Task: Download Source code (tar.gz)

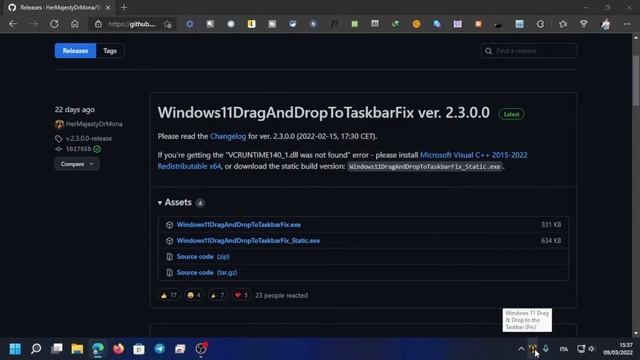Action: [x=207, y=272]
